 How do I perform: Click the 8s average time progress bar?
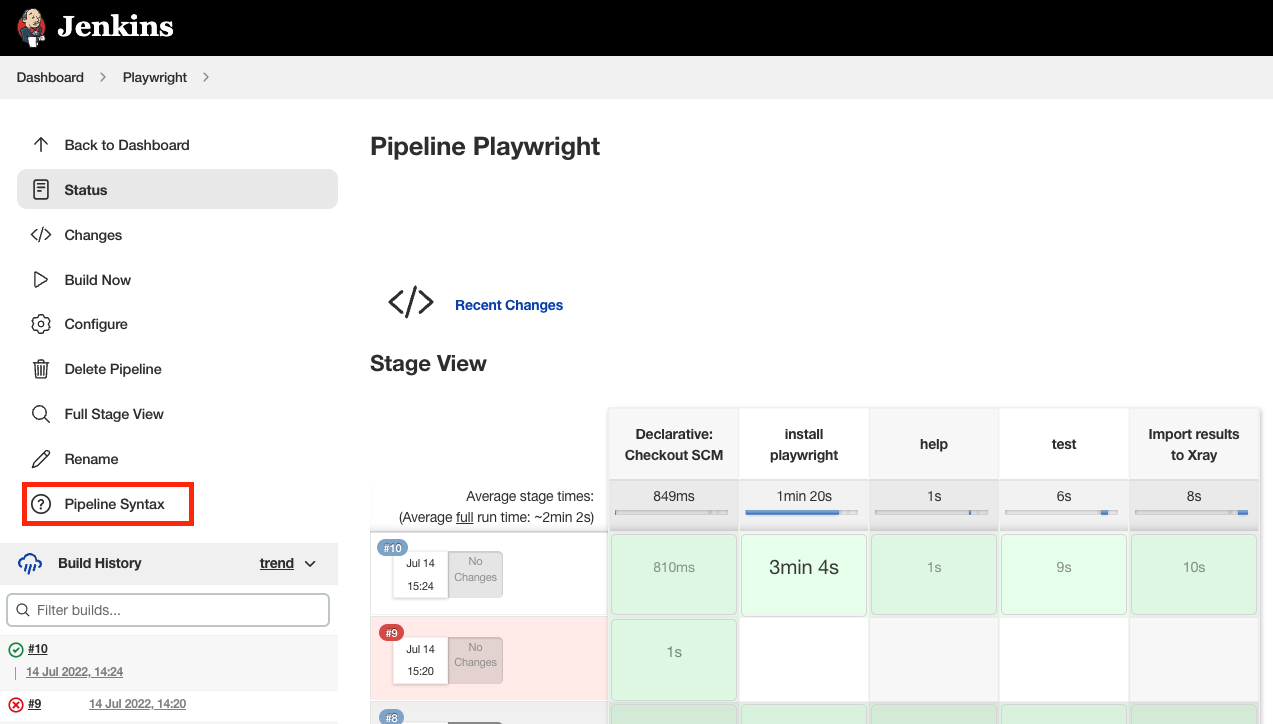(x=1191, y=512)
